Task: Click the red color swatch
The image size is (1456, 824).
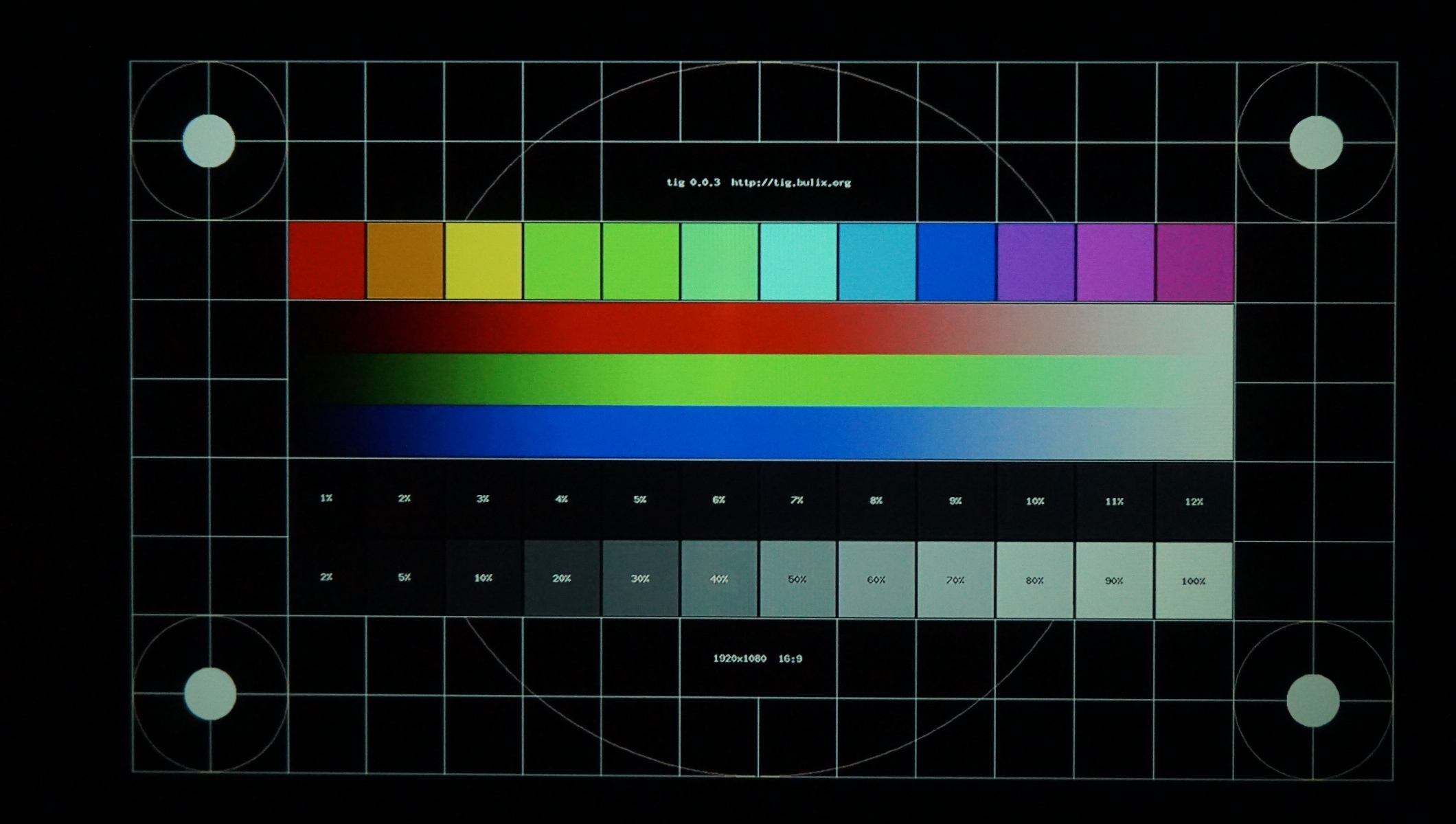Action: (327, 260)
